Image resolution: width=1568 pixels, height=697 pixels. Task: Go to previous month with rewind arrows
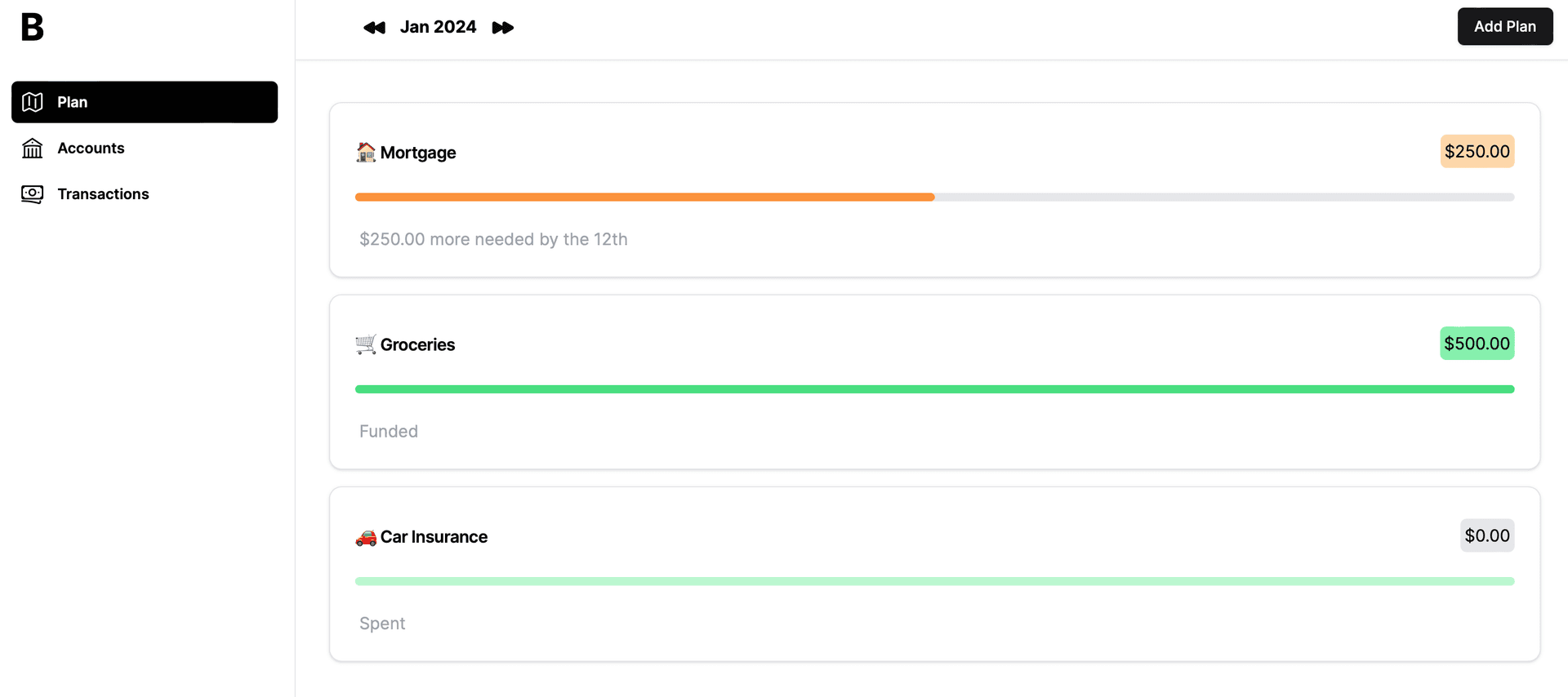click(374, 28)
